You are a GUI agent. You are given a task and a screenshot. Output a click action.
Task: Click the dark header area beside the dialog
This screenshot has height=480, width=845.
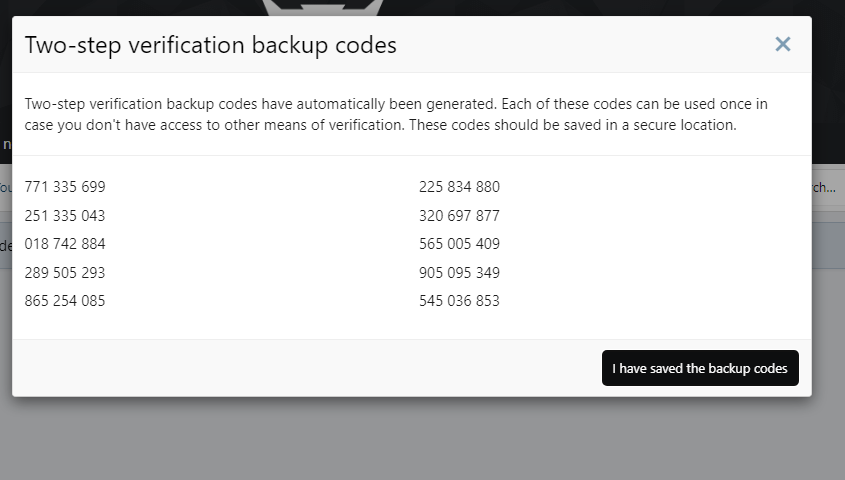point(828,81)
